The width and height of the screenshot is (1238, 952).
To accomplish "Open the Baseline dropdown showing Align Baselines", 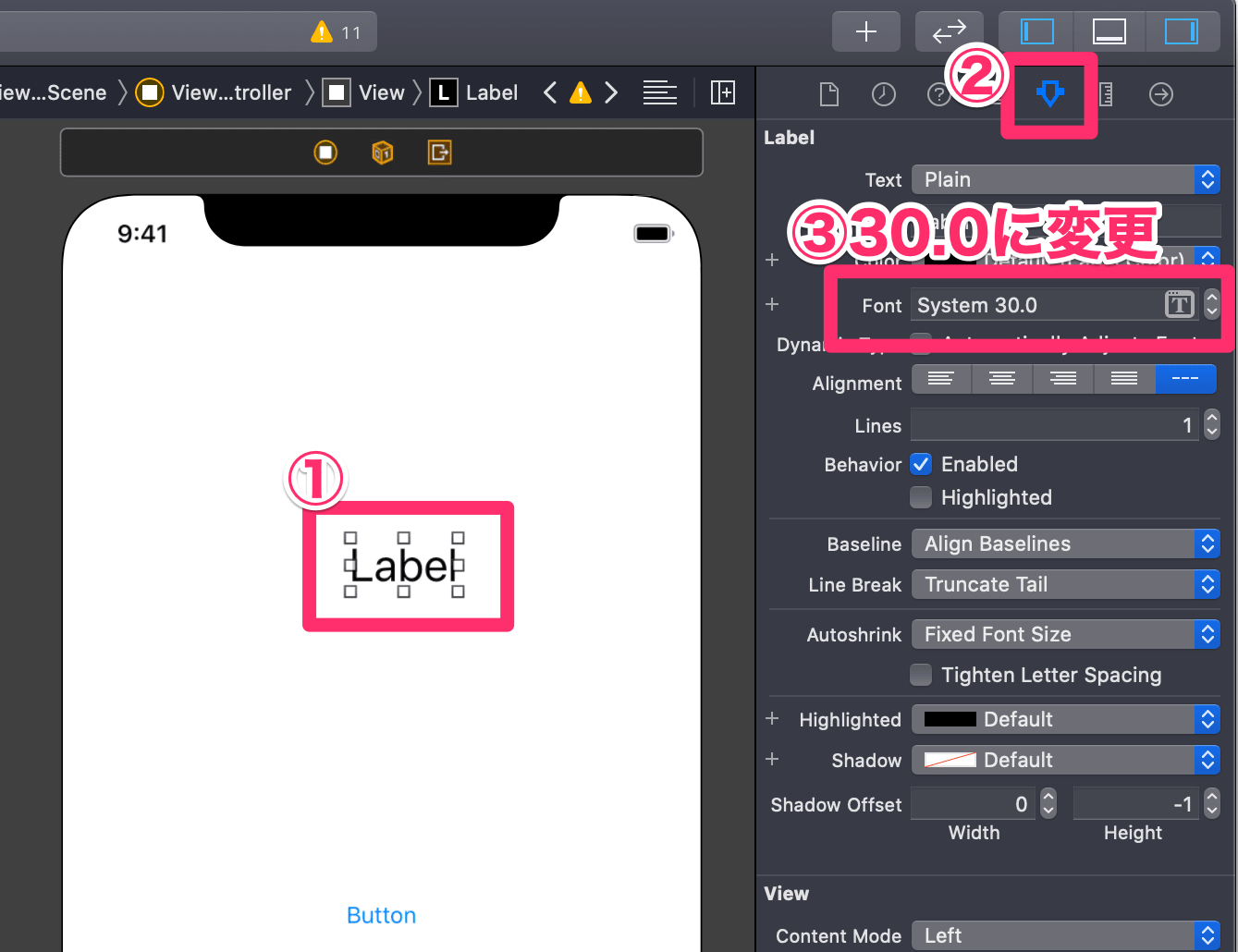I will tap(1066, 543).
